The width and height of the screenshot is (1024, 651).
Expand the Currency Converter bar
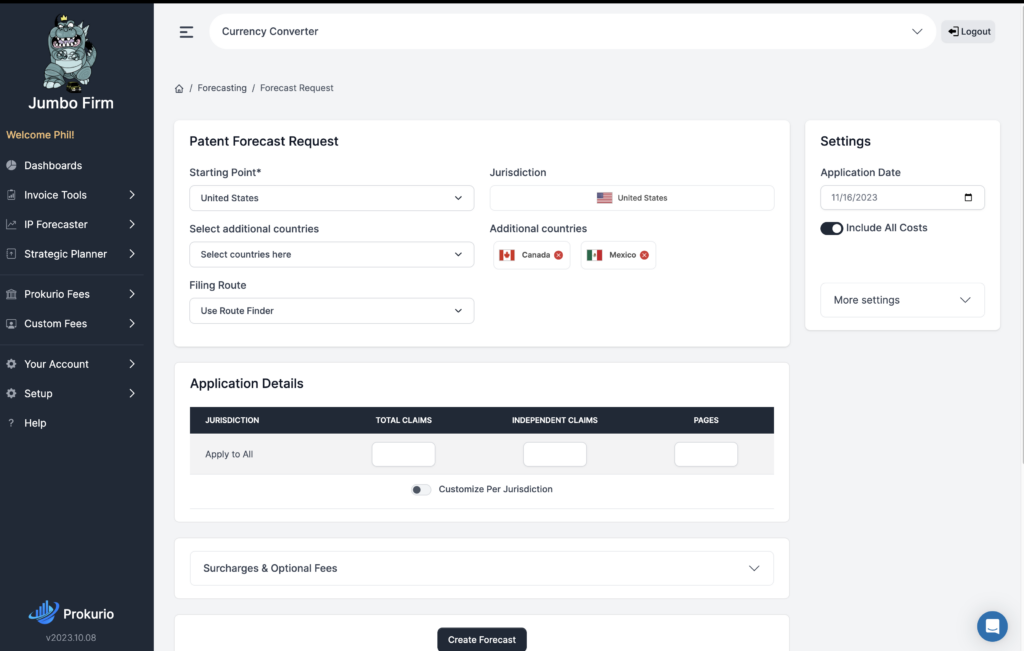[x=572, y=31]
